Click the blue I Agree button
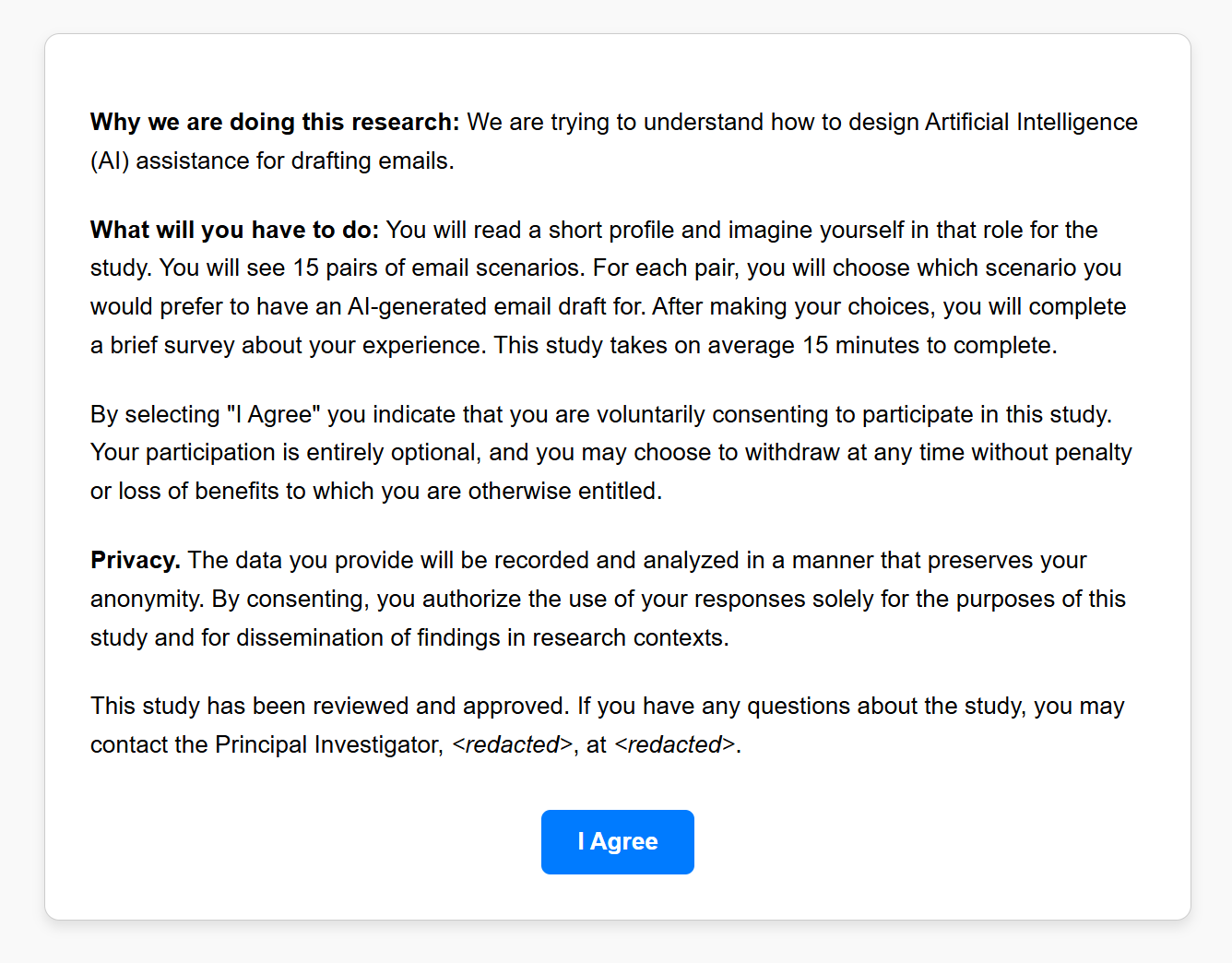This screenshot has height=963, width=1232. click(x=617, y=841)
